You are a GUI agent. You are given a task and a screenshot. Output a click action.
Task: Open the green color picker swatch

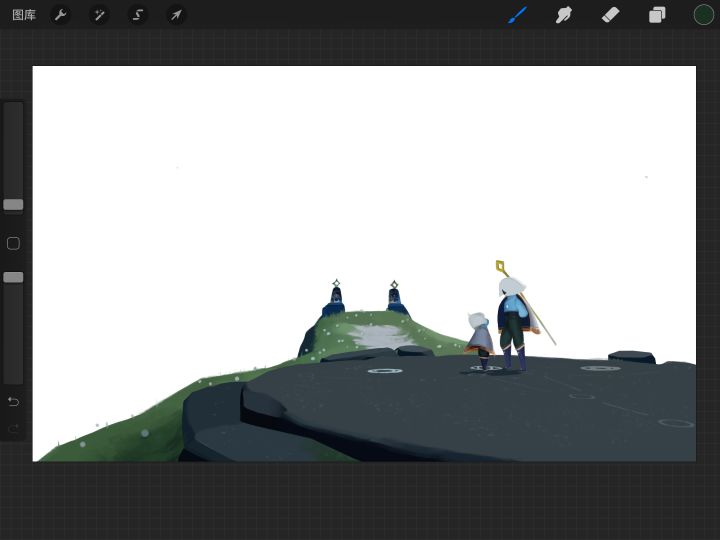(x=703, y=15)
